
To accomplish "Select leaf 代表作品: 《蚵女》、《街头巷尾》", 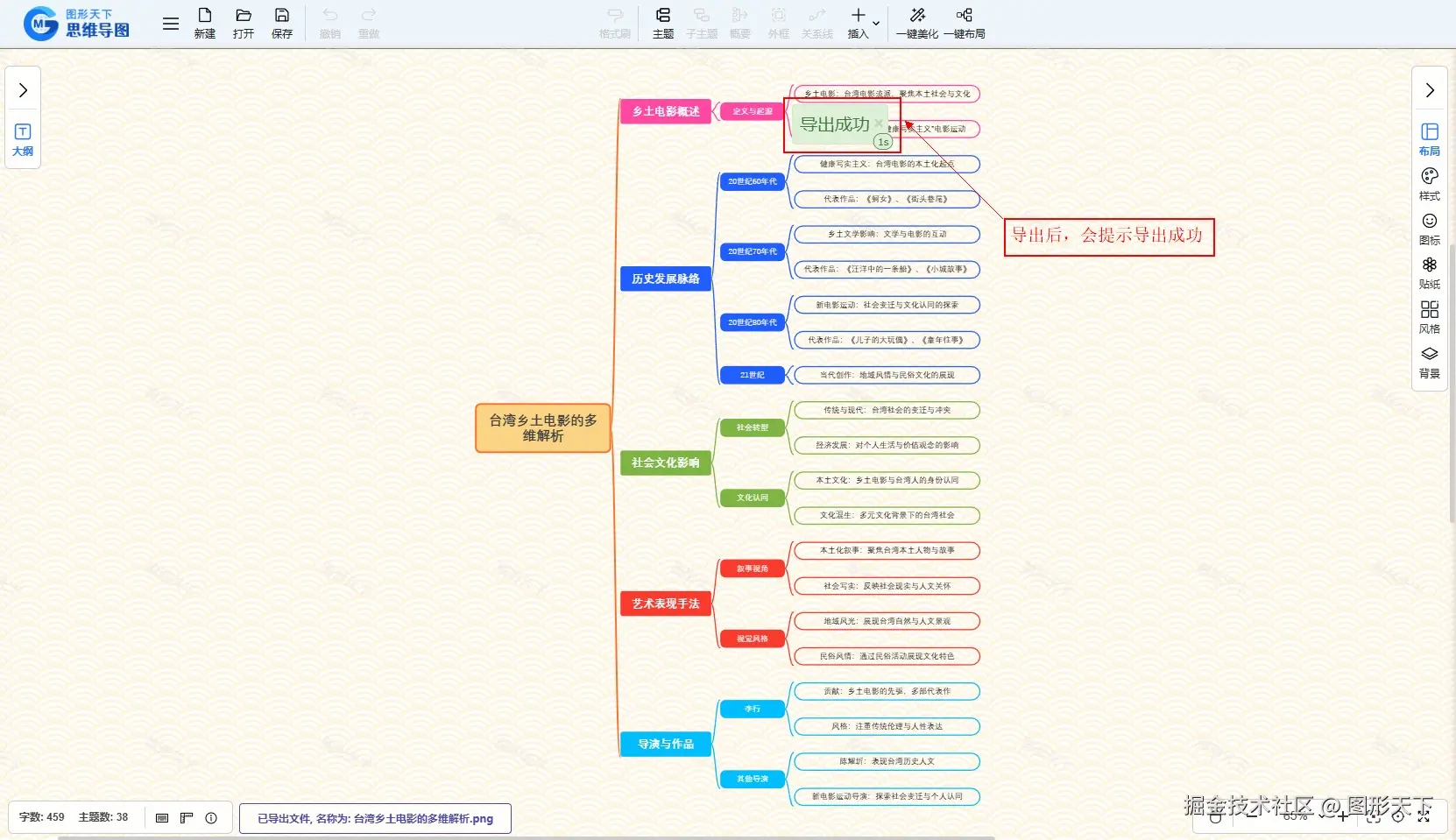I will [887, 199].
